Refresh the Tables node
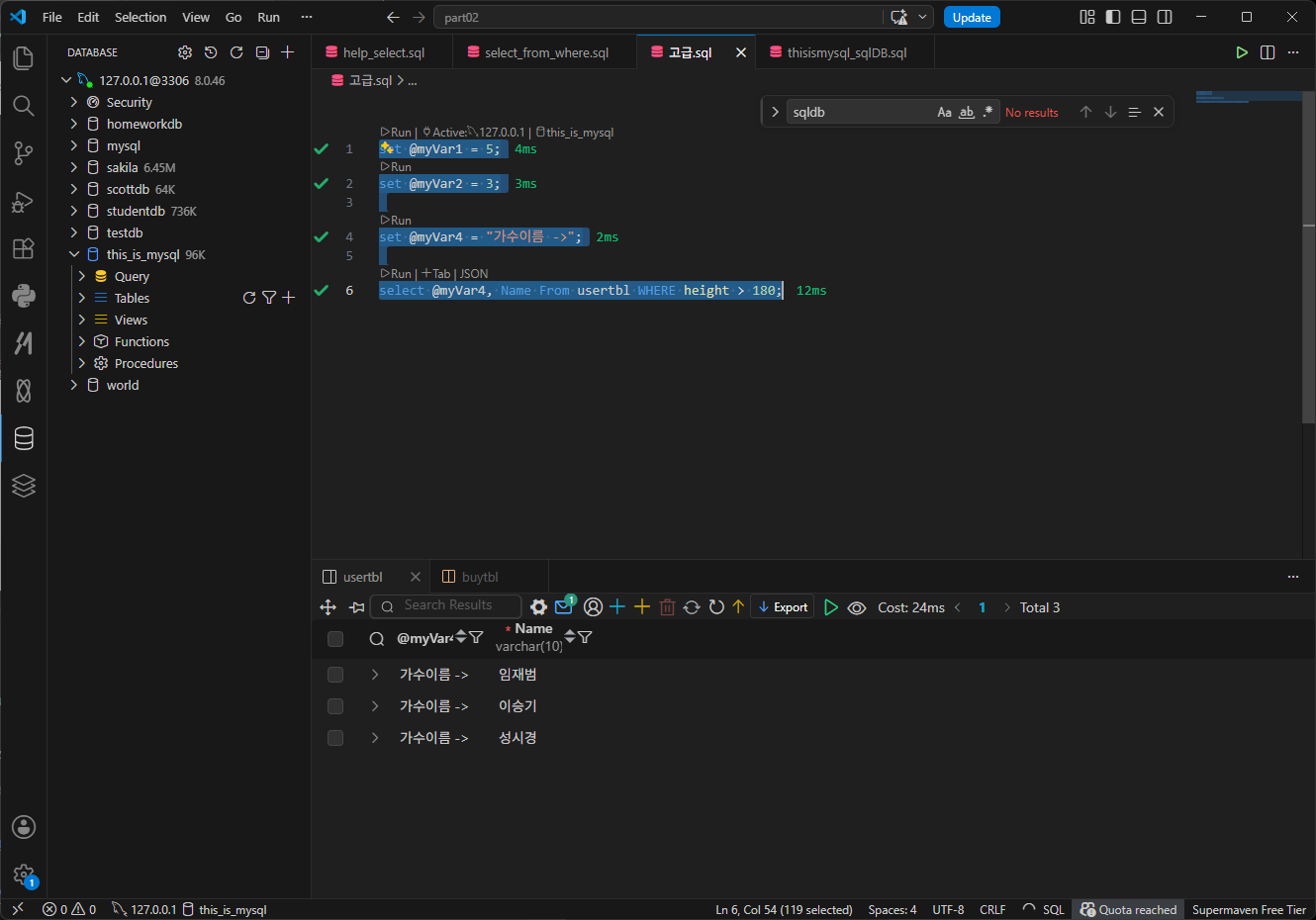Viewport: 1316px width, 920px height. point(249,298)
